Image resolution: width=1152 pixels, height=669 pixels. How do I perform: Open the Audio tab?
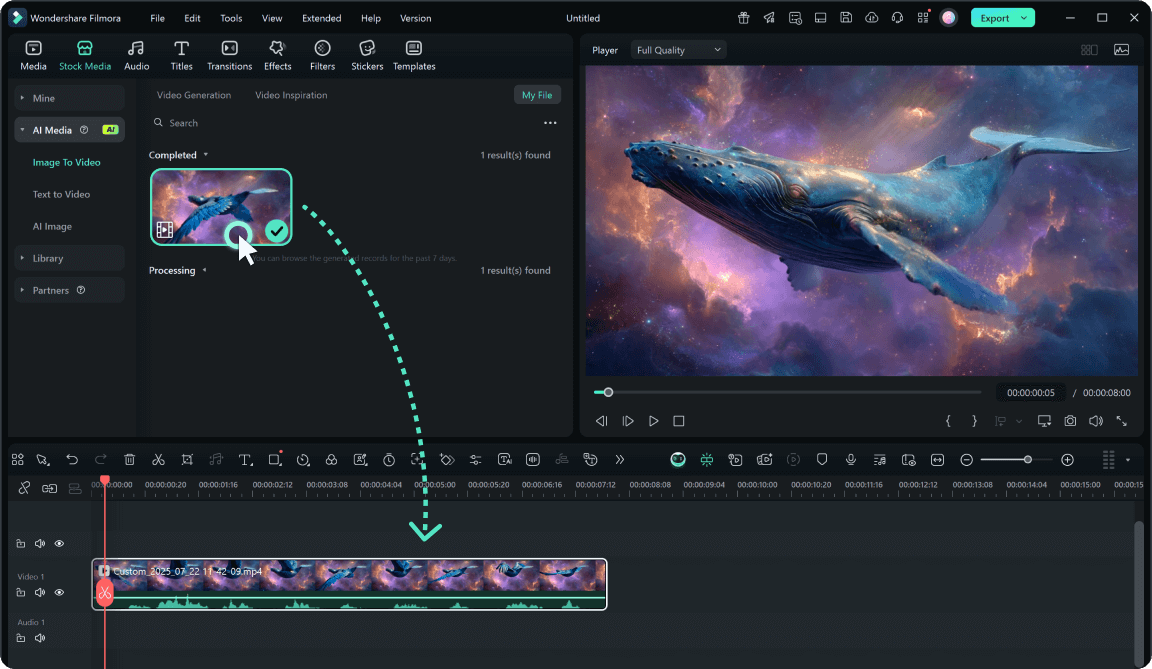click(x=136, y=55)
